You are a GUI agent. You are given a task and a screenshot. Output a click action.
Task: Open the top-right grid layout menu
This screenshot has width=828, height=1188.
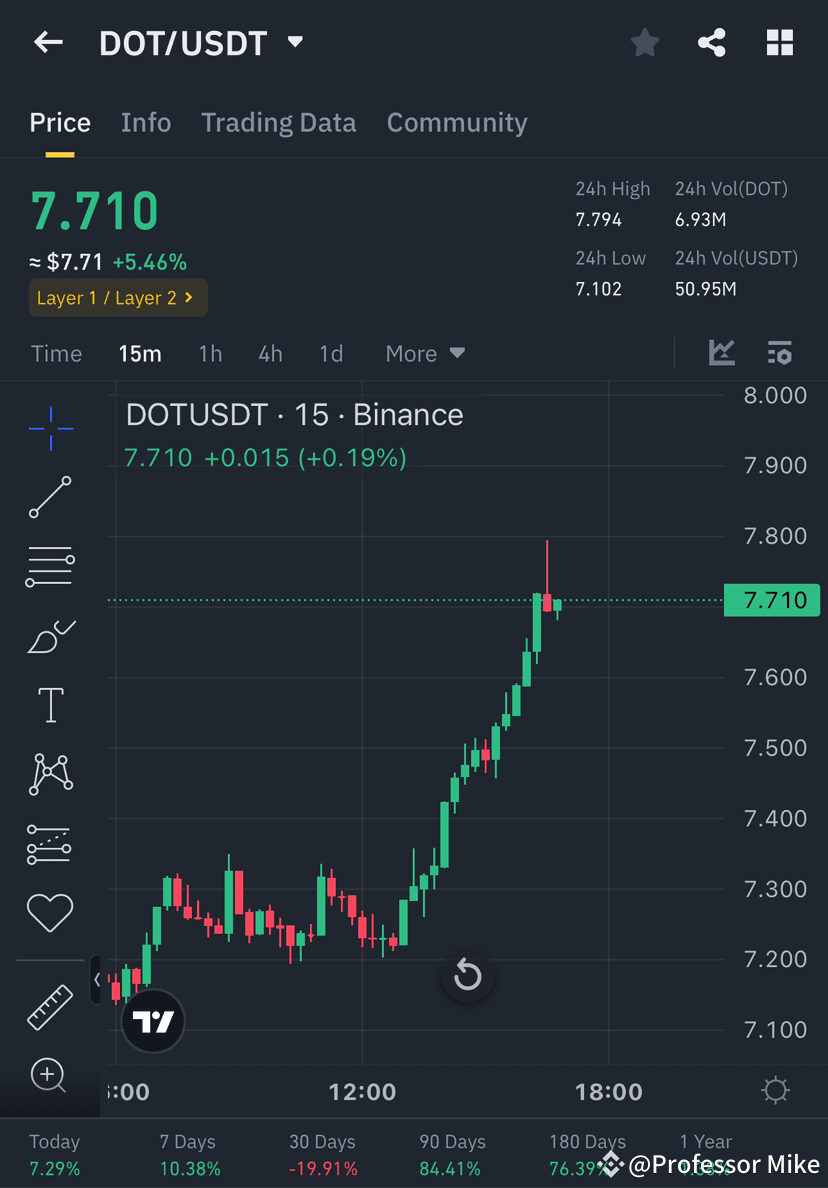(x=779, y=42)
